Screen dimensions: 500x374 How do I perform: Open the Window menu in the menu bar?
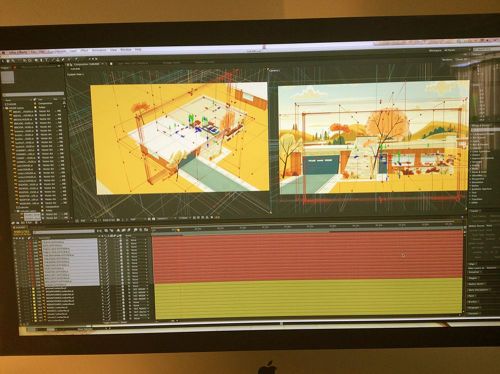point(126,50)
